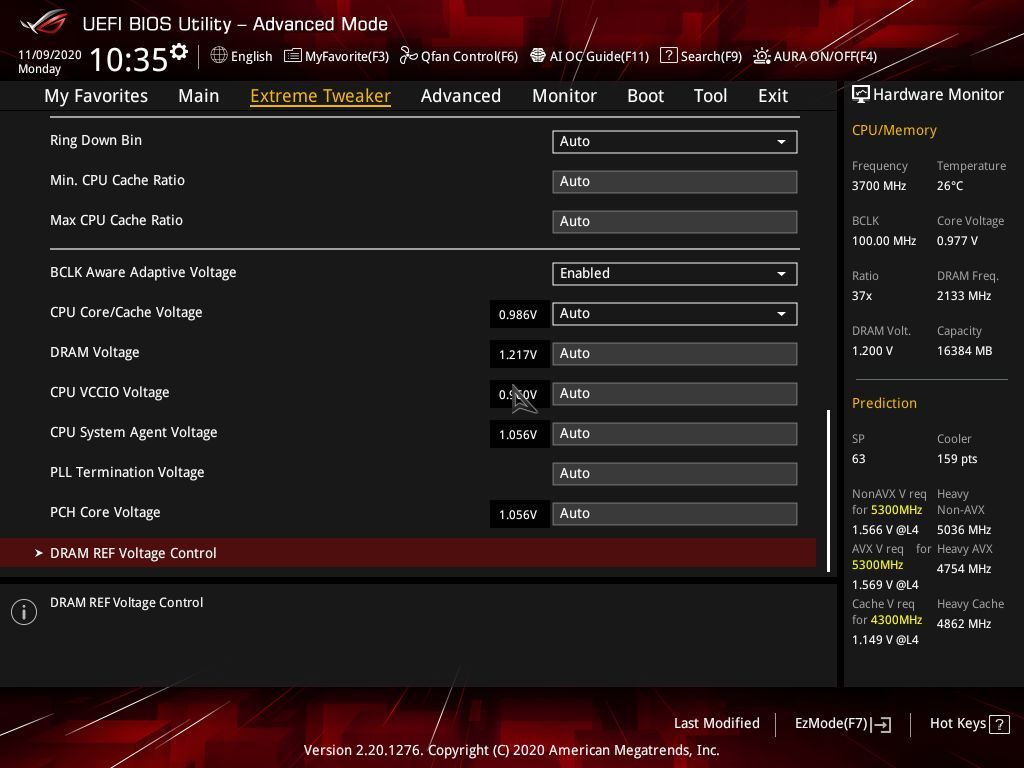
Task: Click the 11/09/2020 date text
Action: click(x=50, y=55)
